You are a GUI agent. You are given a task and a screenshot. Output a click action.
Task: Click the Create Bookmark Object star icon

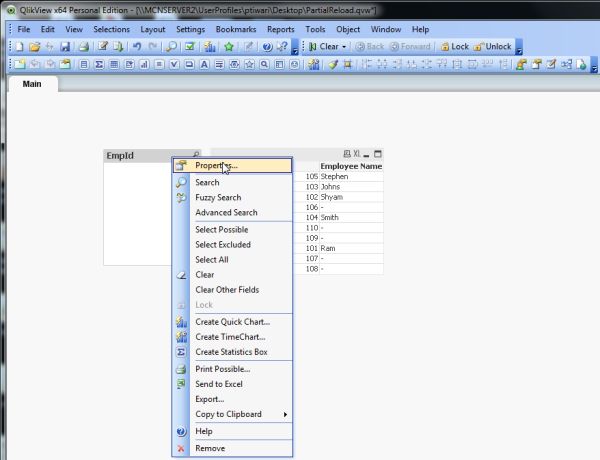249,64
